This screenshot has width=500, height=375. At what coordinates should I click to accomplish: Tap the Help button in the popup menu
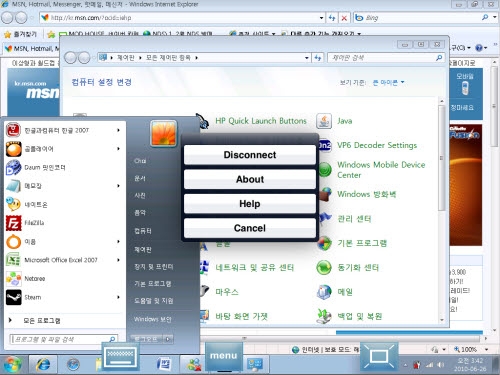tap(250, 203)
